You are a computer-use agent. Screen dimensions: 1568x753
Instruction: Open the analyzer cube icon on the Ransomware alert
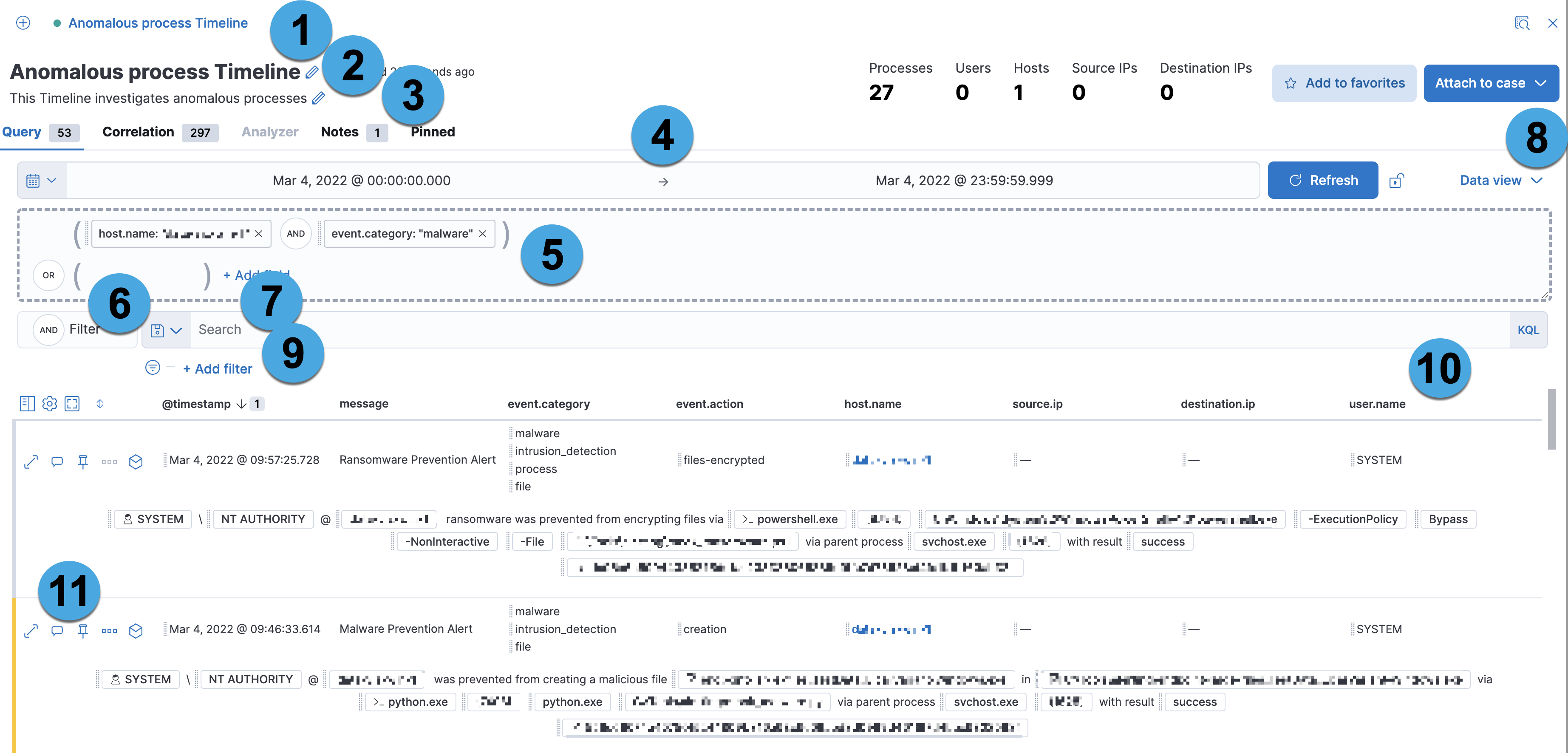136,461
